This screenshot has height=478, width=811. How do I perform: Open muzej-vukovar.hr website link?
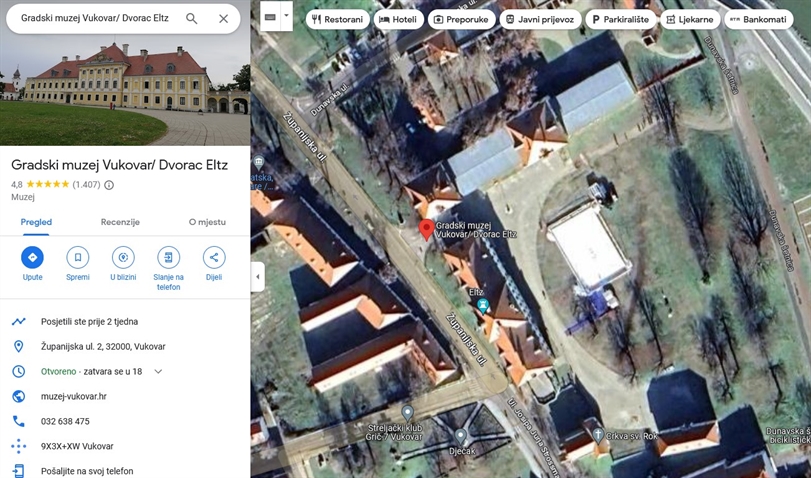pyautogui.click(x=73, y=396)
